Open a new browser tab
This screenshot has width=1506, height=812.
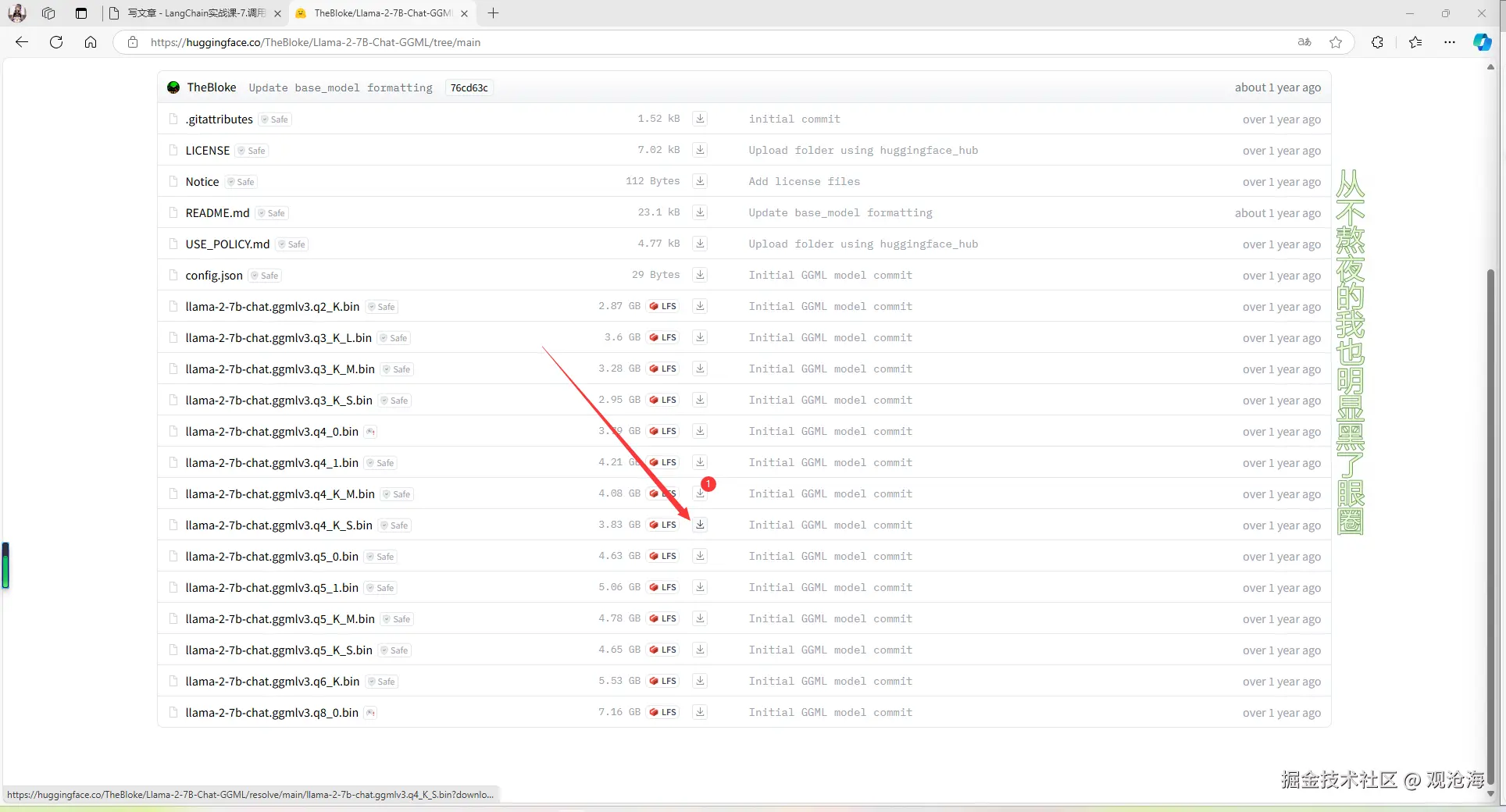coord(493,13)
